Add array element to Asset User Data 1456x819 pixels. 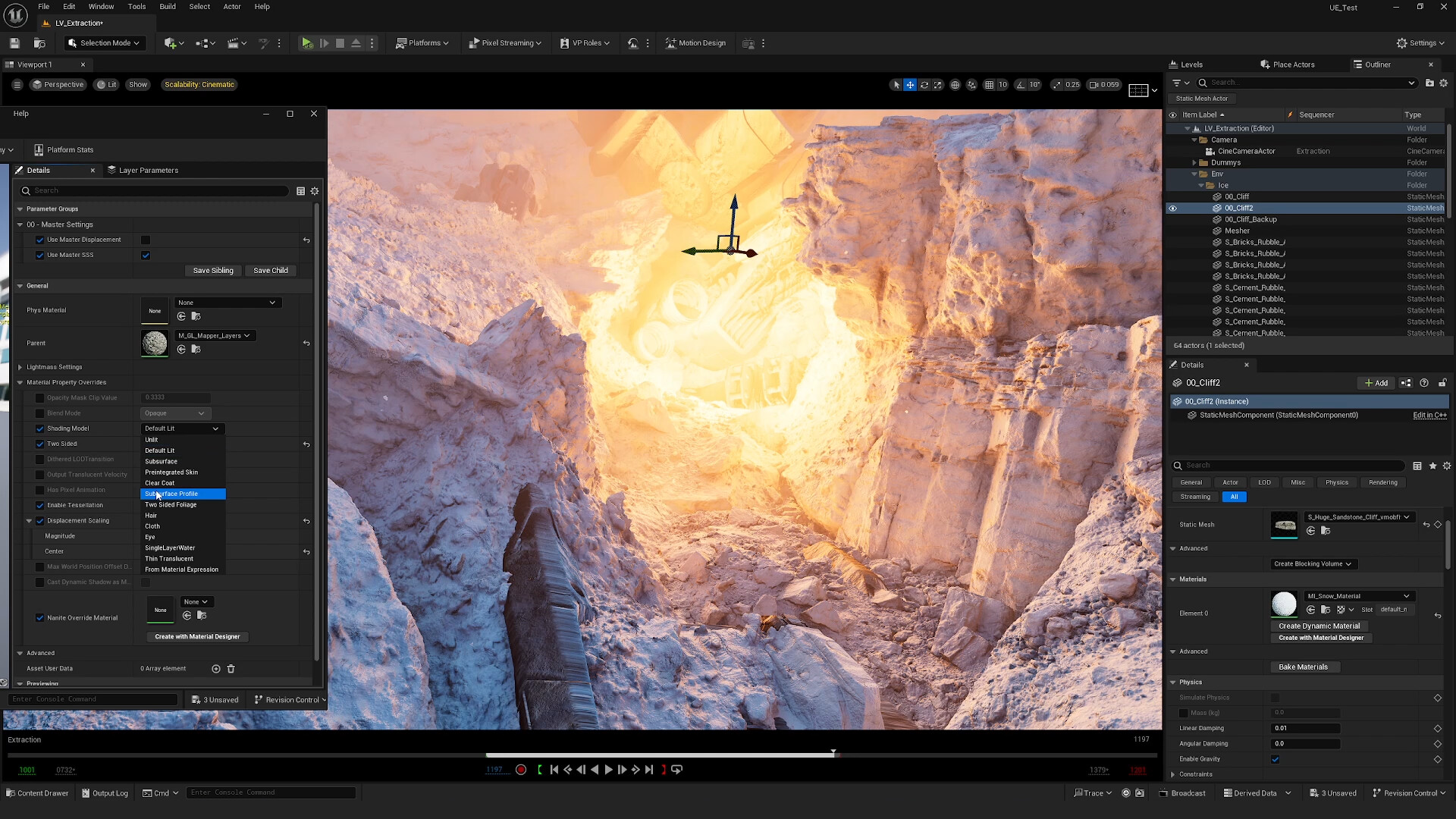216,669
